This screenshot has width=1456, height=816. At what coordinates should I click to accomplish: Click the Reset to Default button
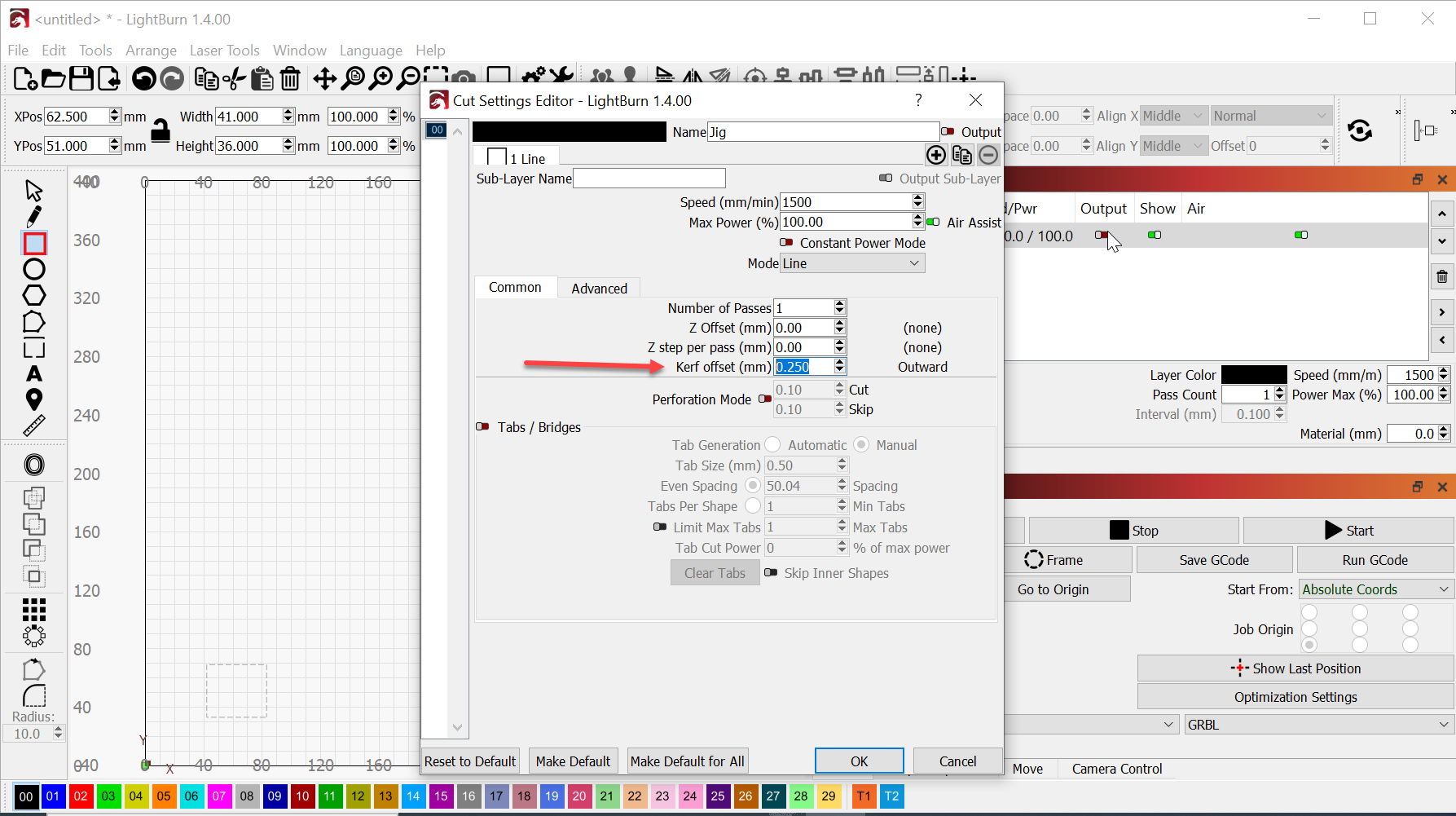pyautogui.click(x=469, y=761)
